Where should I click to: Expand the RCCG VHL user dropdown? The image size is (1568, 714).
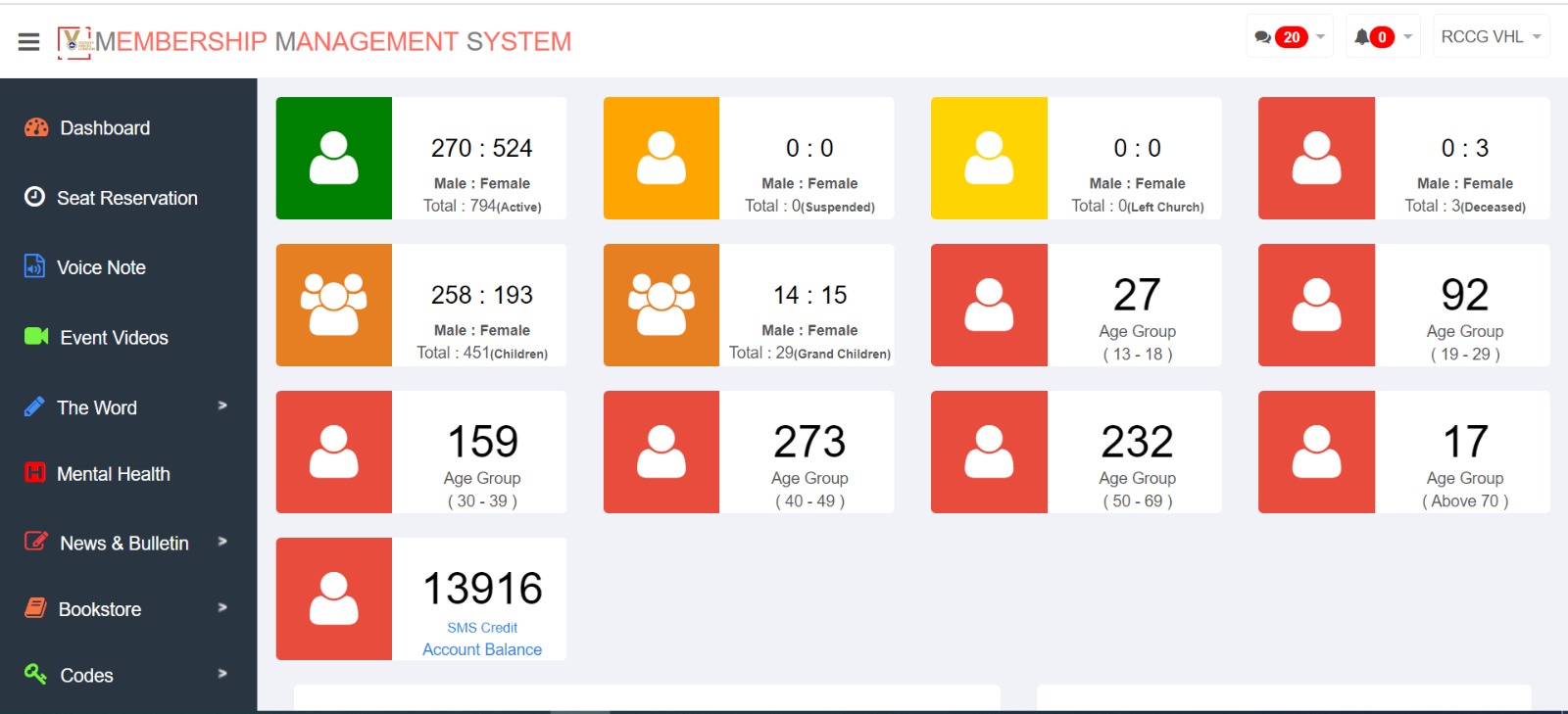[1491, 37]
